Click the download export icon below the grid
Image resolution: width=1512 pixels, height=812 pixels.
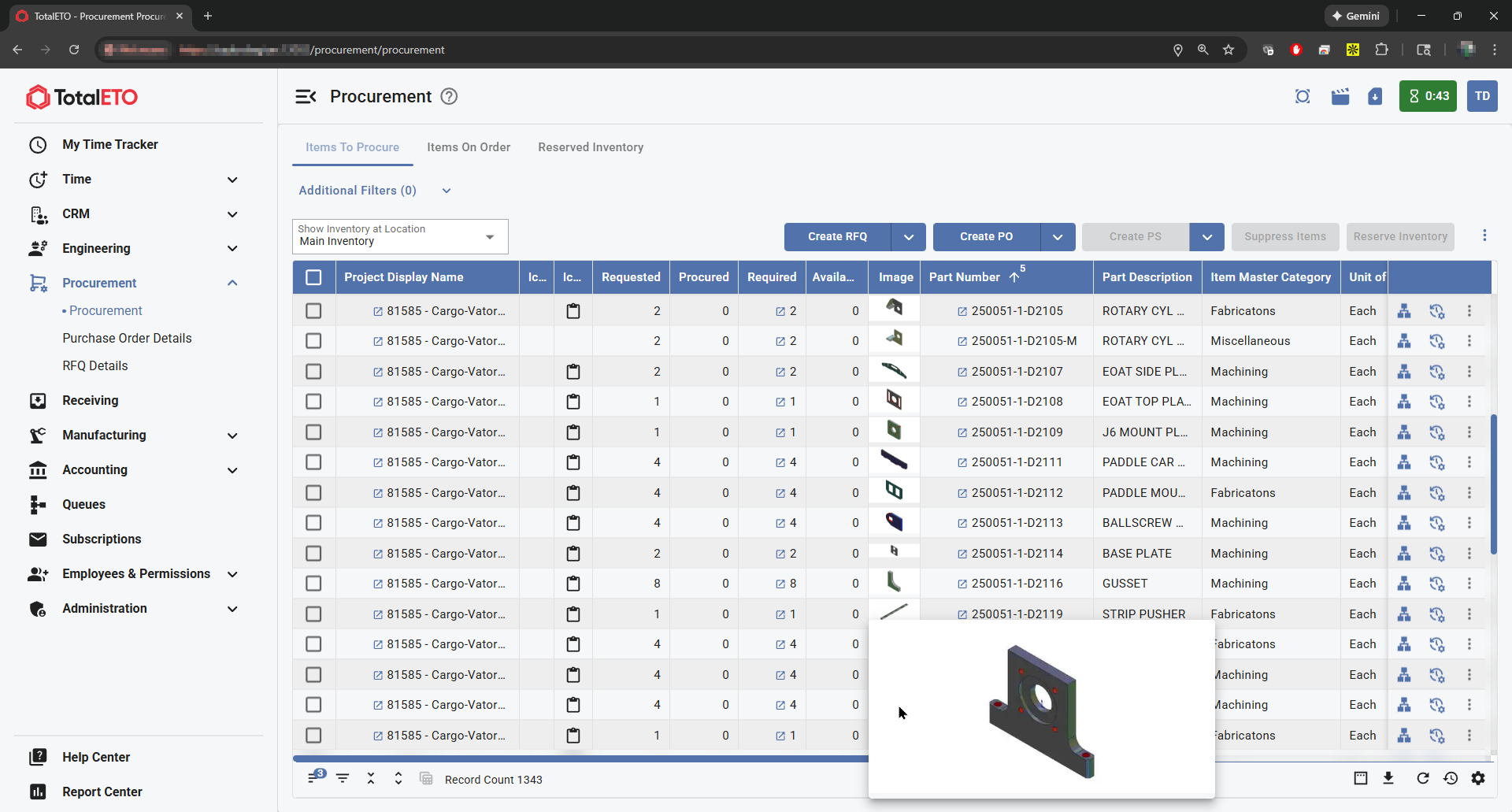click(x=1388, y=778)
